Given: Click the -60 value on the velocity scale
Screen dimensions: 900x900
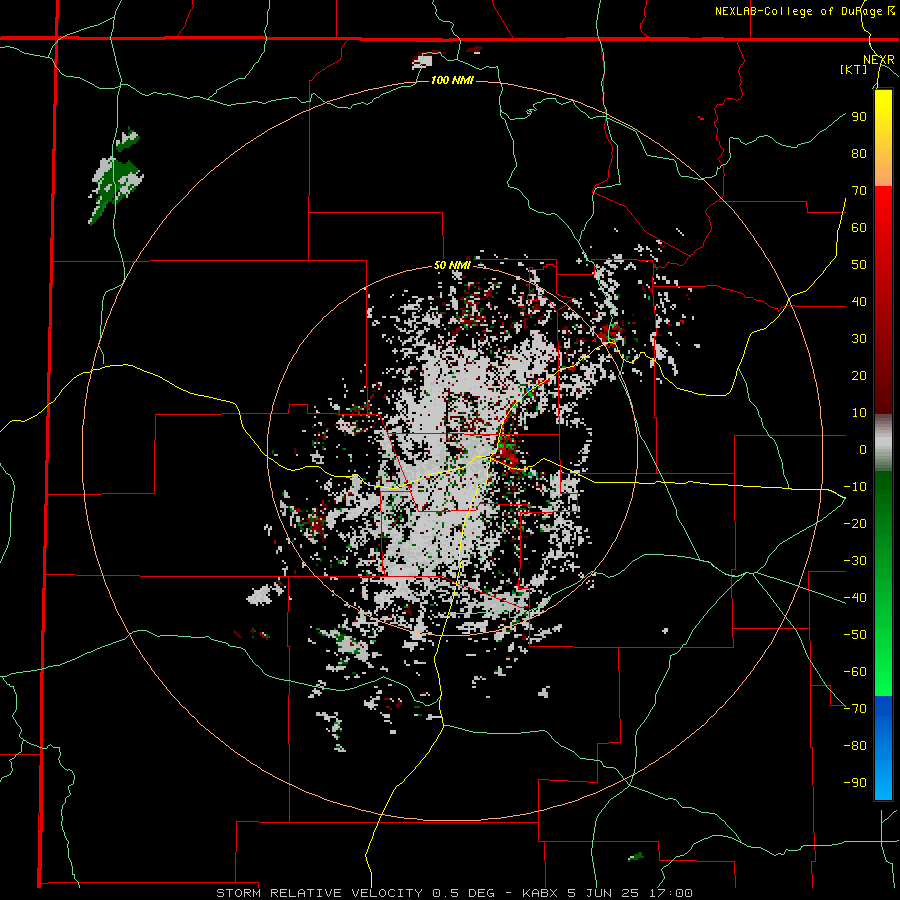Looking at the screenshot, I should point(855,672).
